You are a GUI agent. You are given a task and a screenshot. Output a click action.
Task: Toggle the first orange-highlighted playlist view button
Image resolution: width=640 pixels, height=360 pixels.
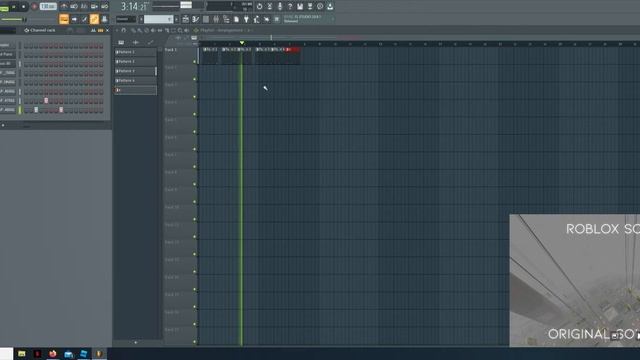[64, 19]
